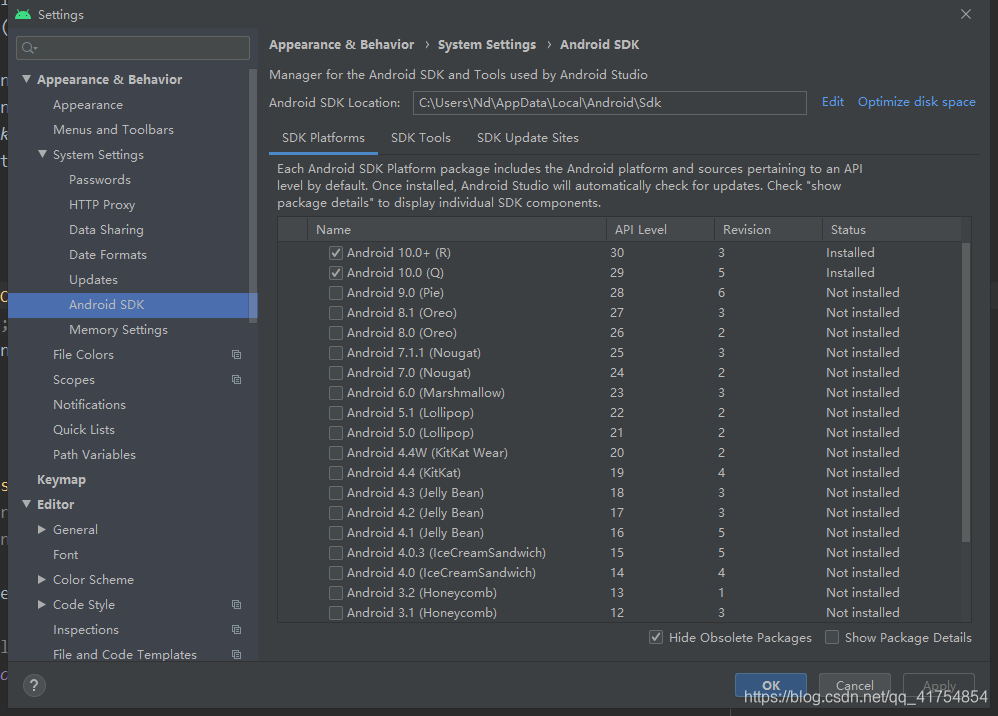Click the File and Code Templates project icon

tap(236, 654)
